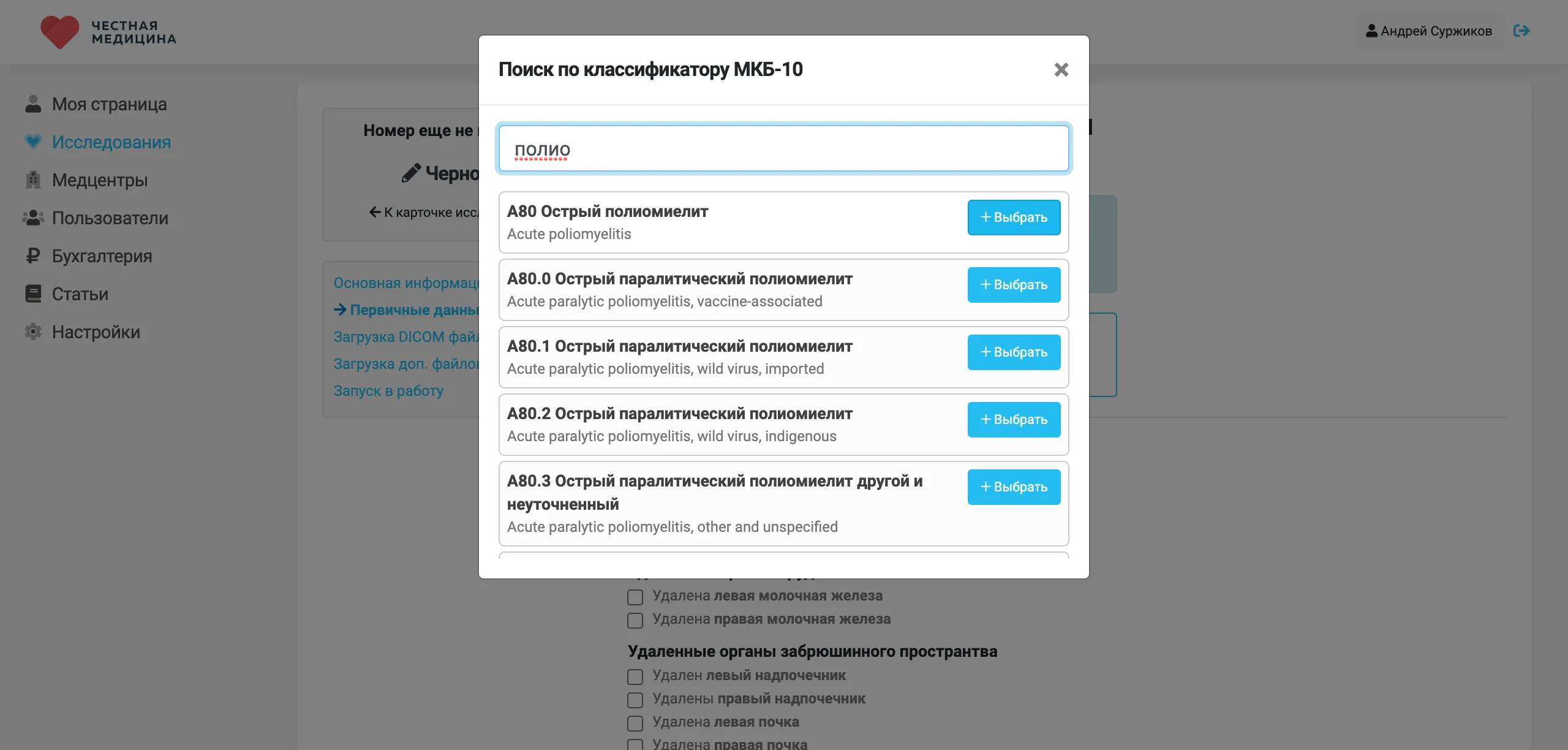Select A80 Острый полиомиелит with Выбрать
The image size is (1568, 750).
click(x=1014, y=218)
